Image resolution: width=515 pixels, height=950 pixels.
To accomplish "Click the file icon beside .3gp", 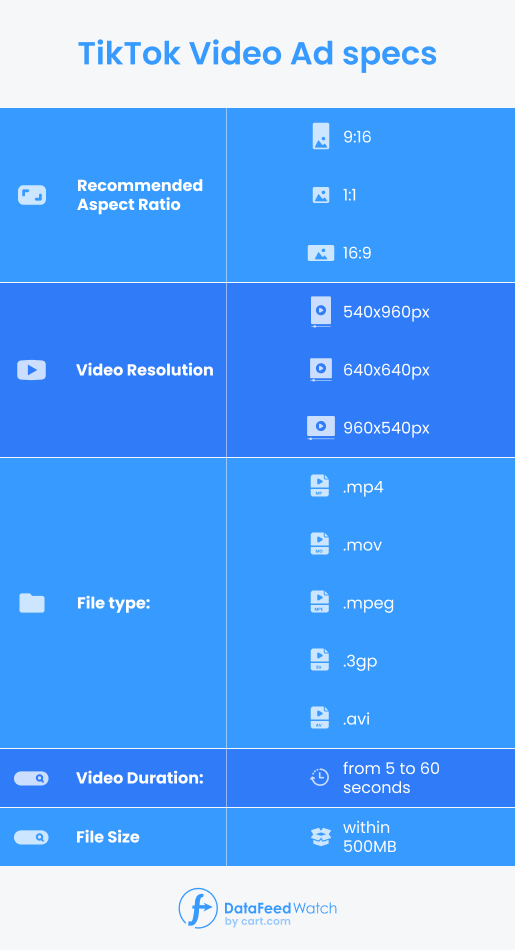I will pyautogui.click(x=320, y=660).
